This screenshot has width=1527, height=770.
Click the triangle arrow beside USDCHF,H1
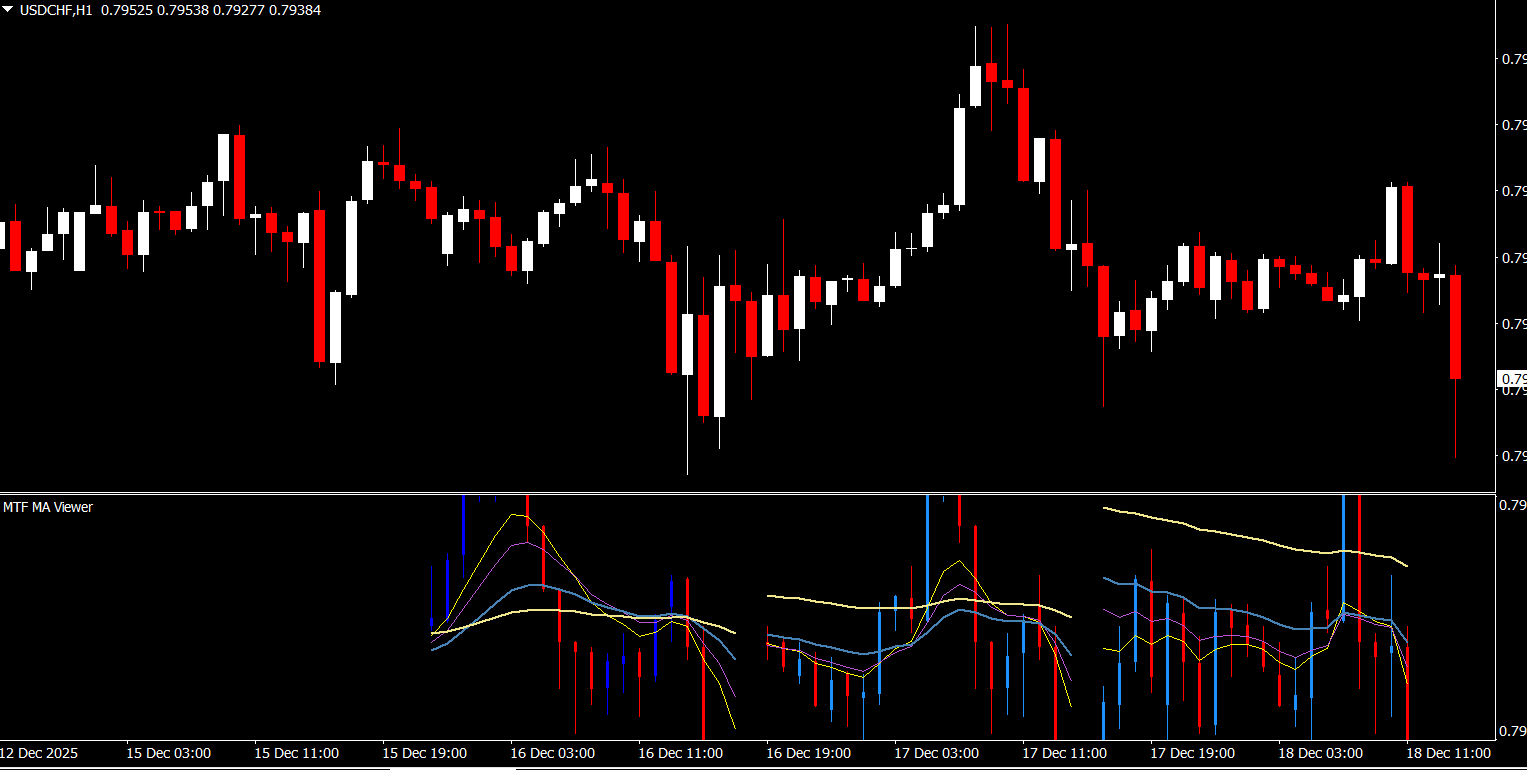point(8,10)
